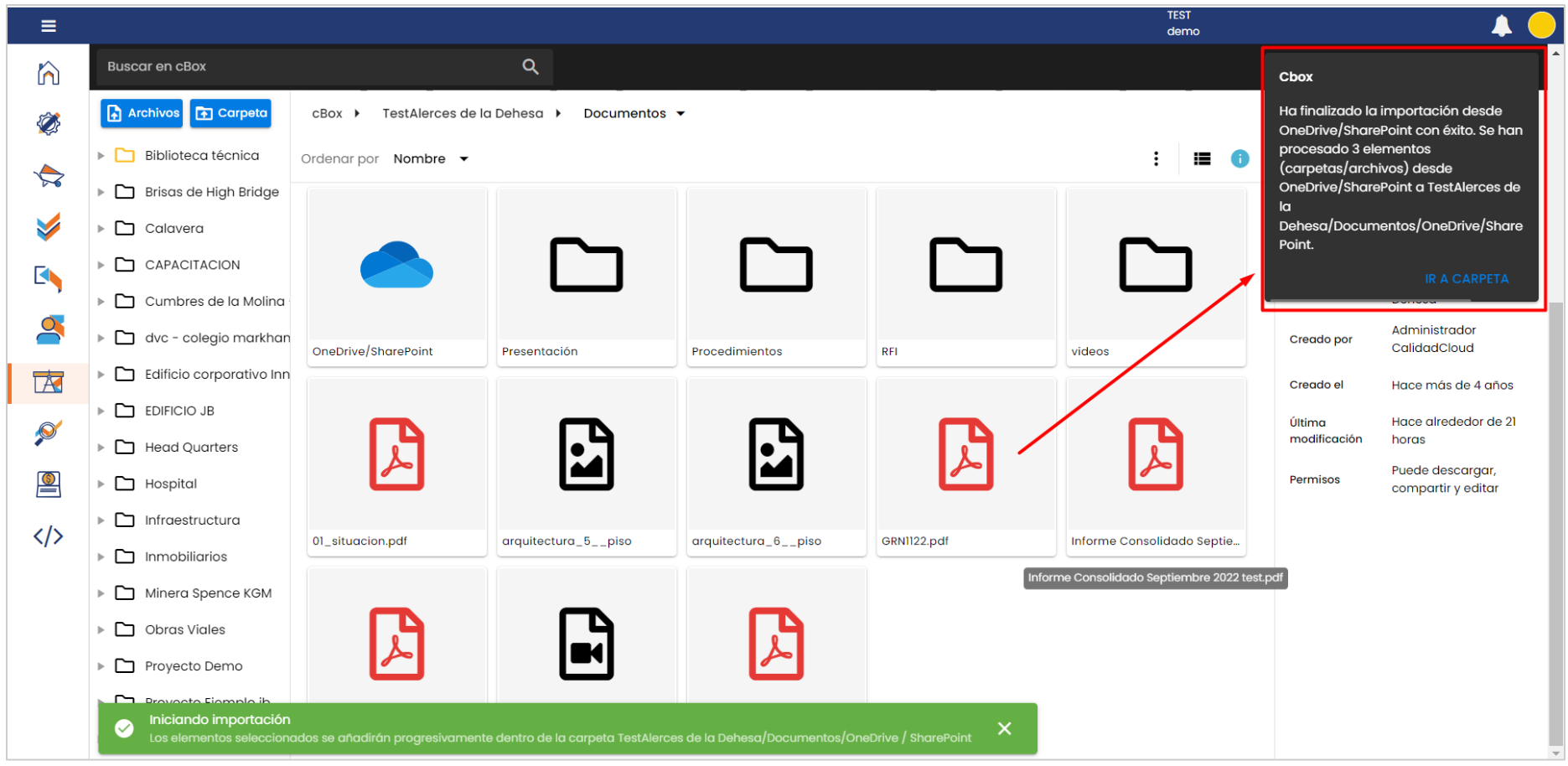The height and width of the screenshot is (766, 1568).
Task: Select the video file thumbnail
Action: 587,643
